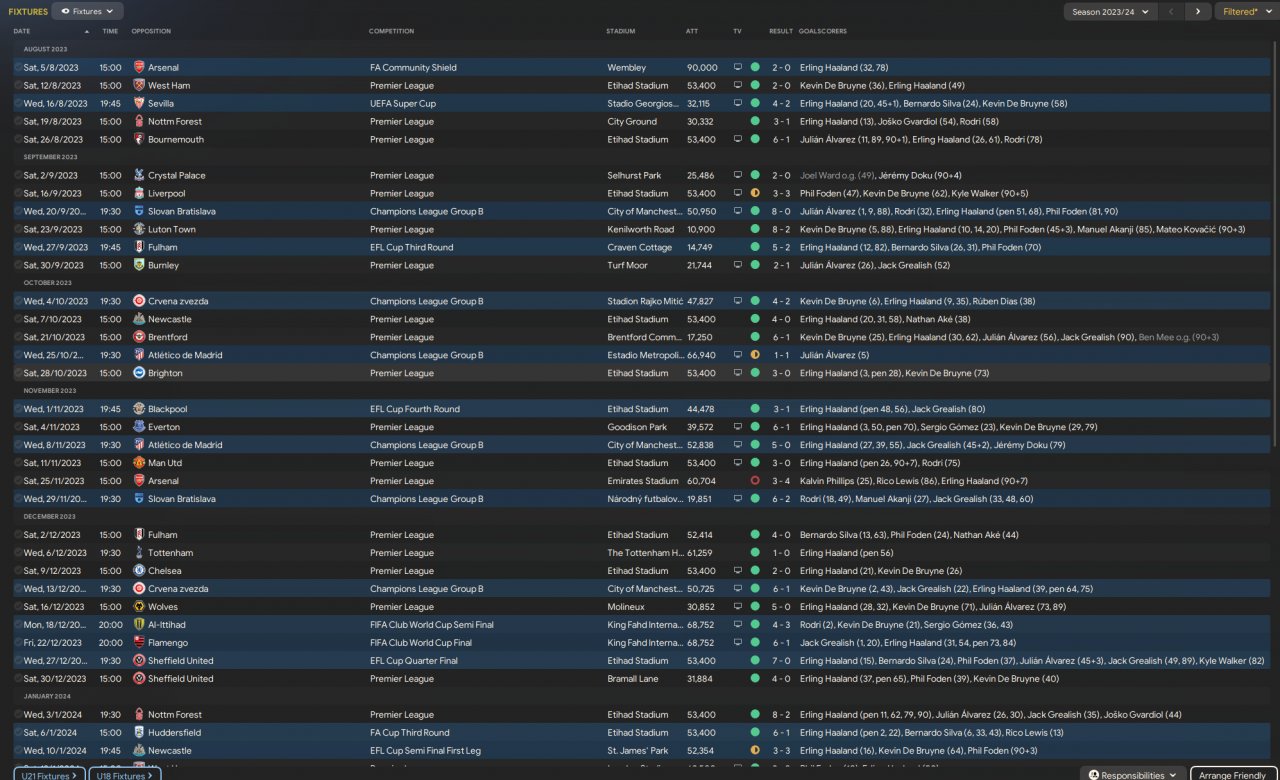
Task: Click the Crystal Palace club crest
Action: point(139,176)
